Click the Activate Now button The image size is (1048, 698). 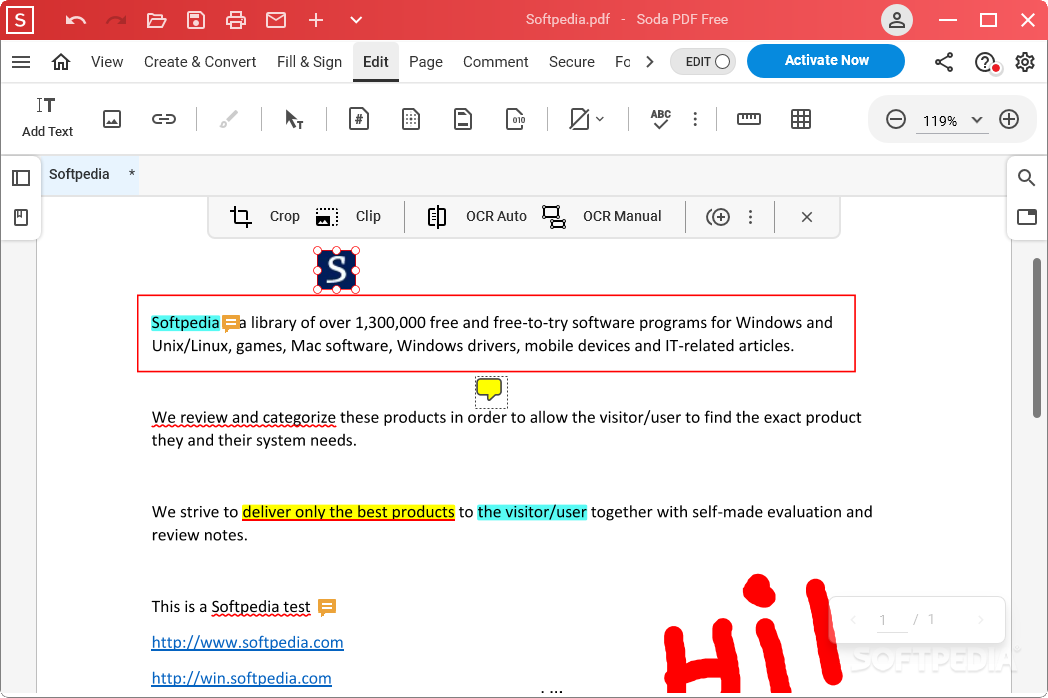click(826, 61)
